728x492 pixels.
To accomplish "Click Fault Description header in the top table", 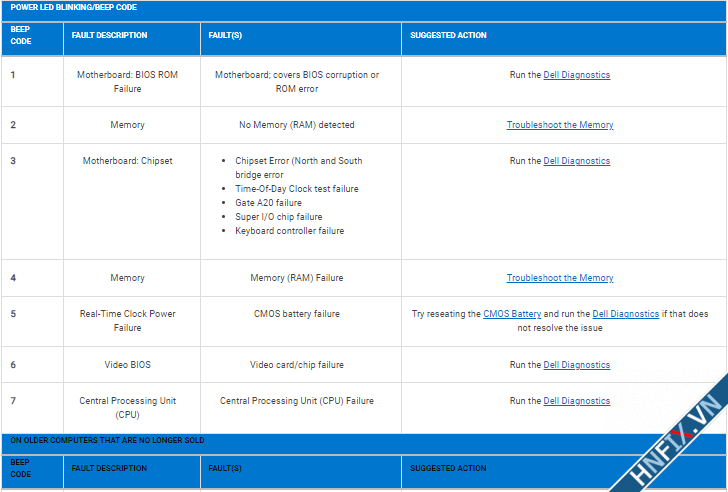I will point(109,35).
